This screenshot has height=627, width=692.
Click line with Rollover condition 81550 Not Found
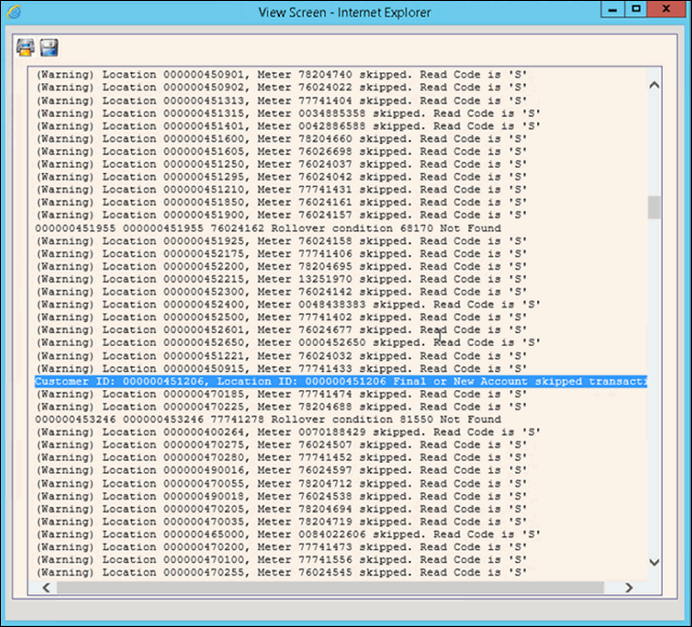[x=268, y=420]
